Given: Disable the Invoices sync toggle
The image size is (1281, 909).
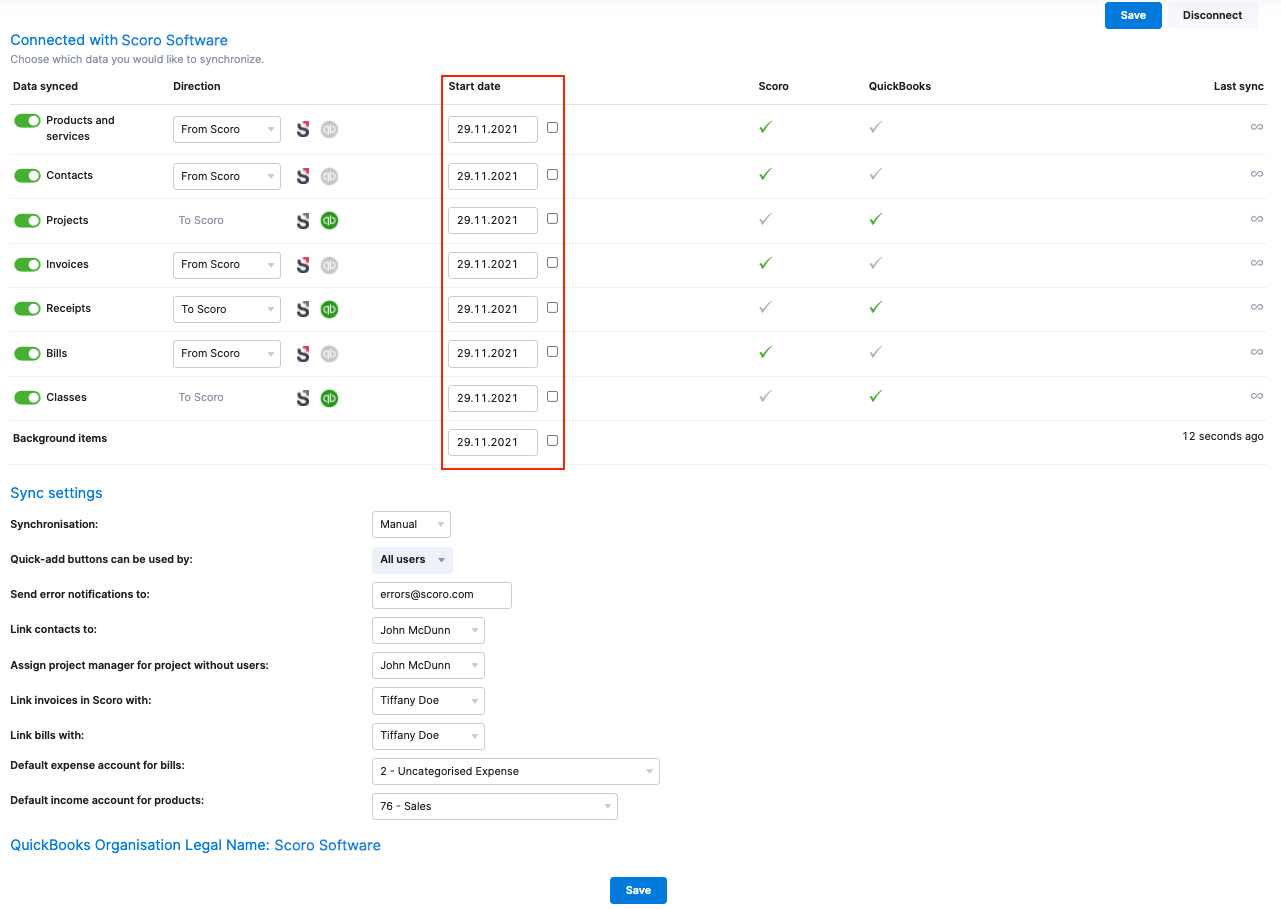Looking at the screenshot, I should [27, 264].
